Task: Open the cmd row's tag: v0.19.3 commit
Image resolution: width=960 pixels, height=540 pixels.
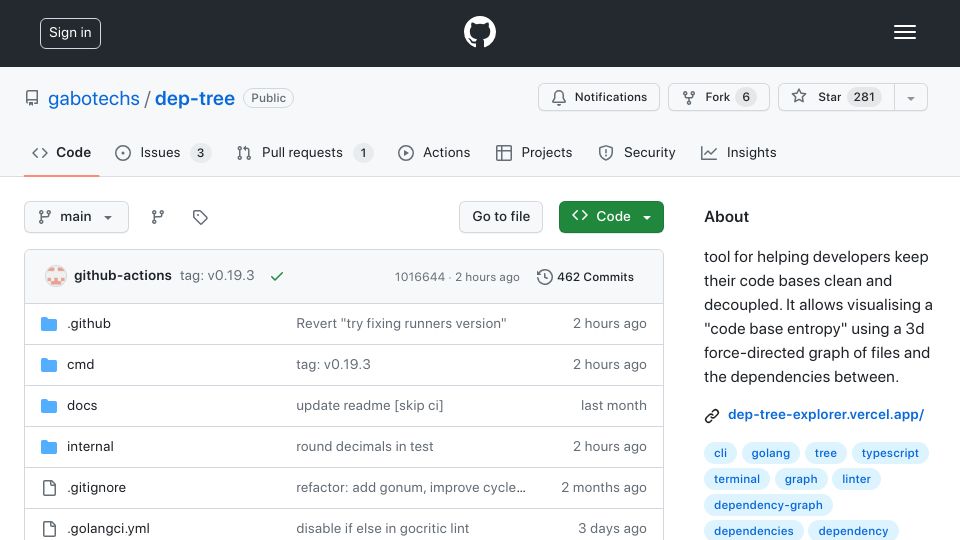Action: point(333,364)
